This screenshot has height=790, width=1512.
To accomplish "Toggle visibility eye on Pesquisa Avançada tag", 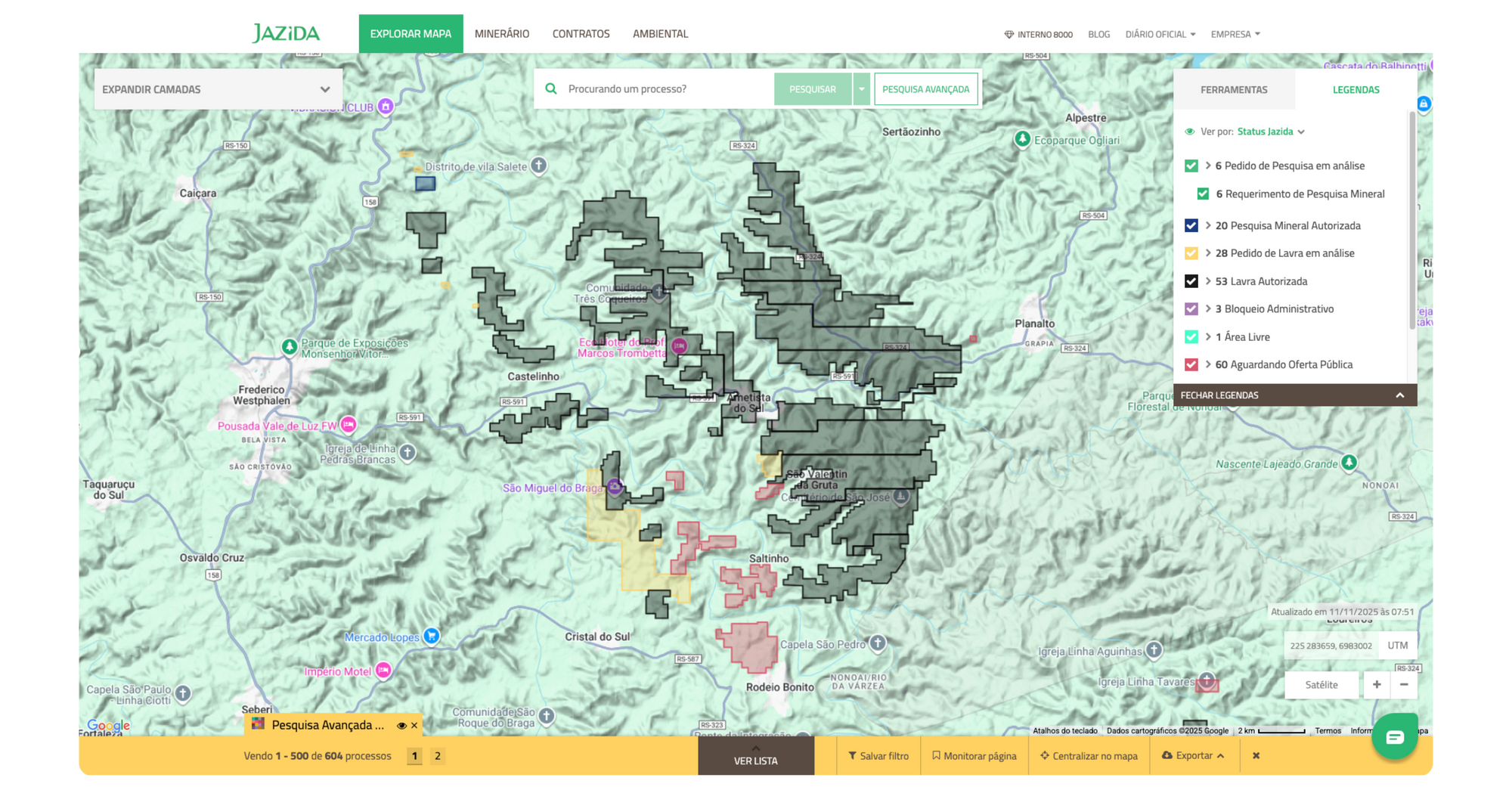I will [x=401, y=726].
